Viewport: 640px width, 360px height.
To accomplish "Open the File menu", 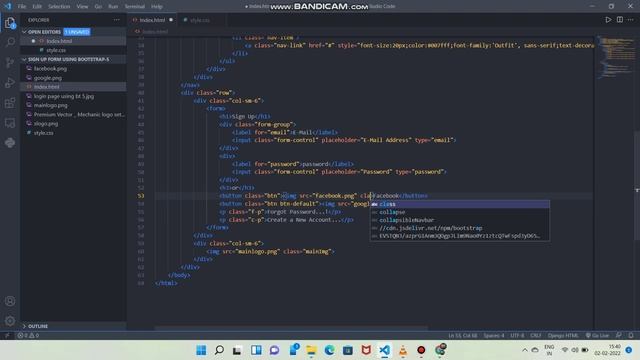I will pos(22,7).
